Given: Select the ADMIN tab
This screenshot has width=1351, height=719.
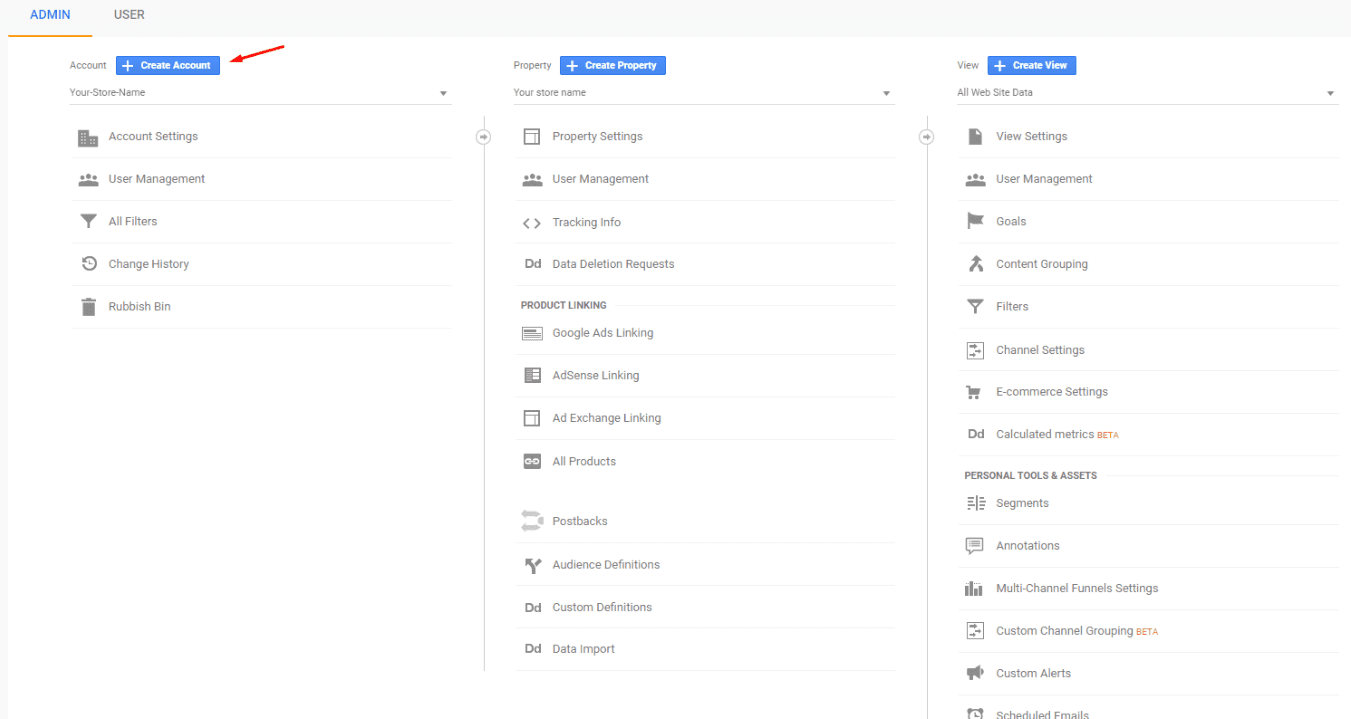Looking at the screenshot, I should click(x=50, y=15).
